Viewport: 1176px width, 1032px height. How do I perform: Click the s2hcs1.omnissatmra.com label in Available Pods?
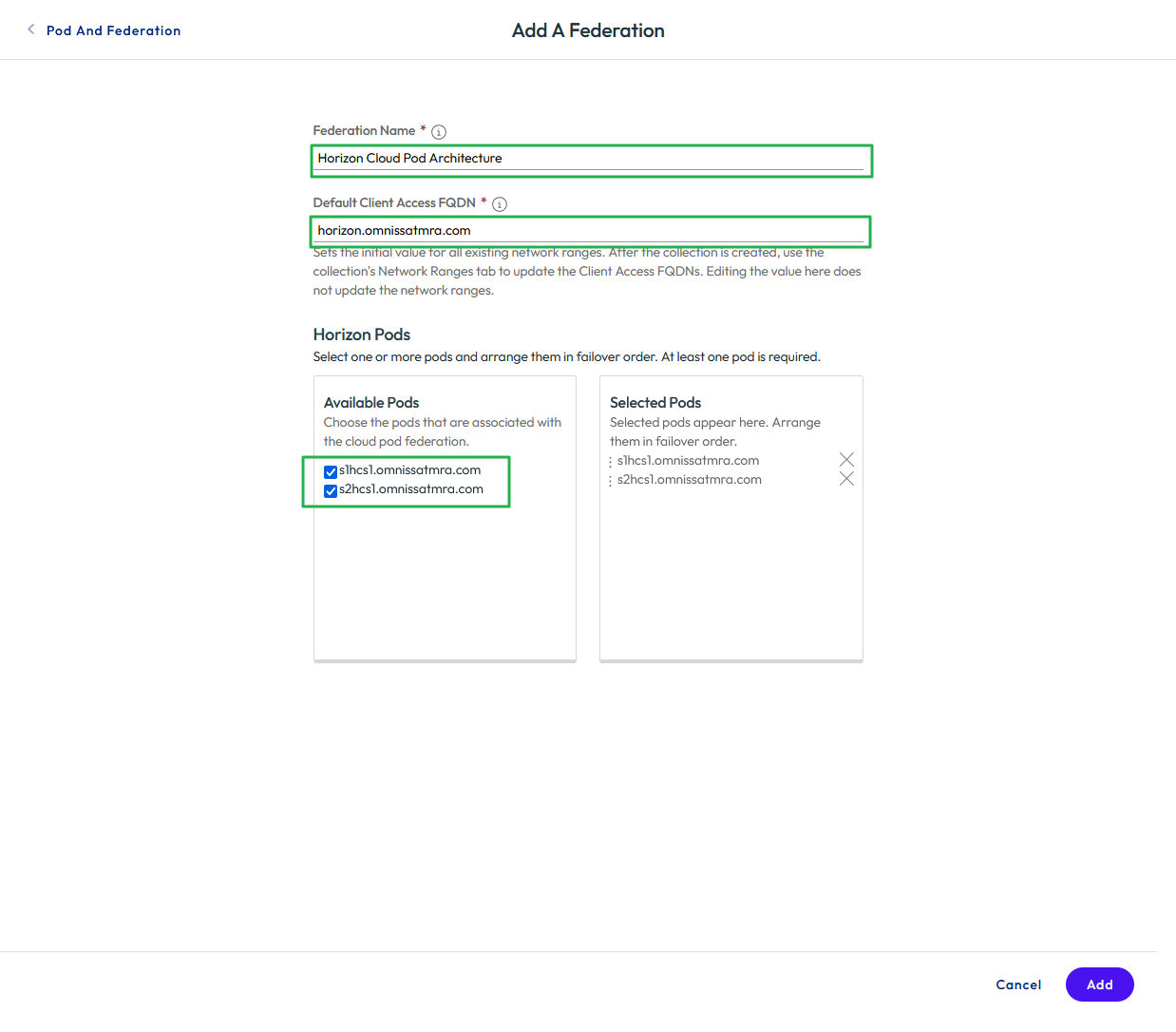point(410,489)
